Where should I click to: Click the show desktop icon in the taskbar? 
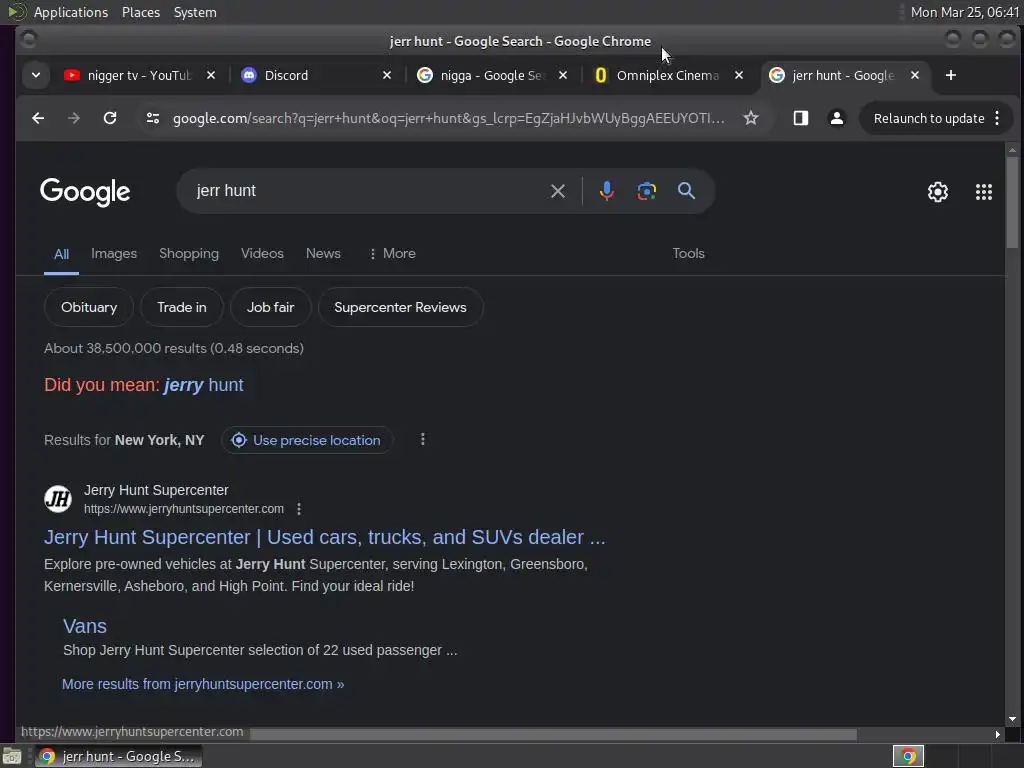pyautogui.click(x=12, y=756)
